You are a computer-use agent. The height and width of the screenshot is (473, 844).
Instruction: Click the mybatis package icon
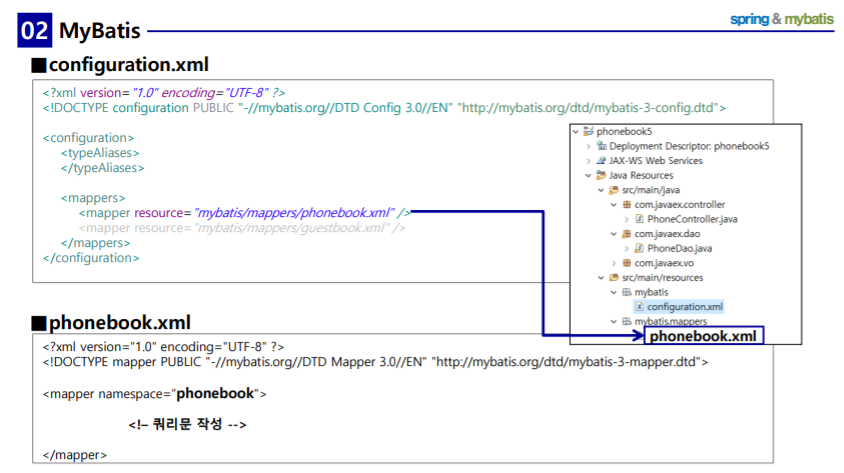pos(627,292)
